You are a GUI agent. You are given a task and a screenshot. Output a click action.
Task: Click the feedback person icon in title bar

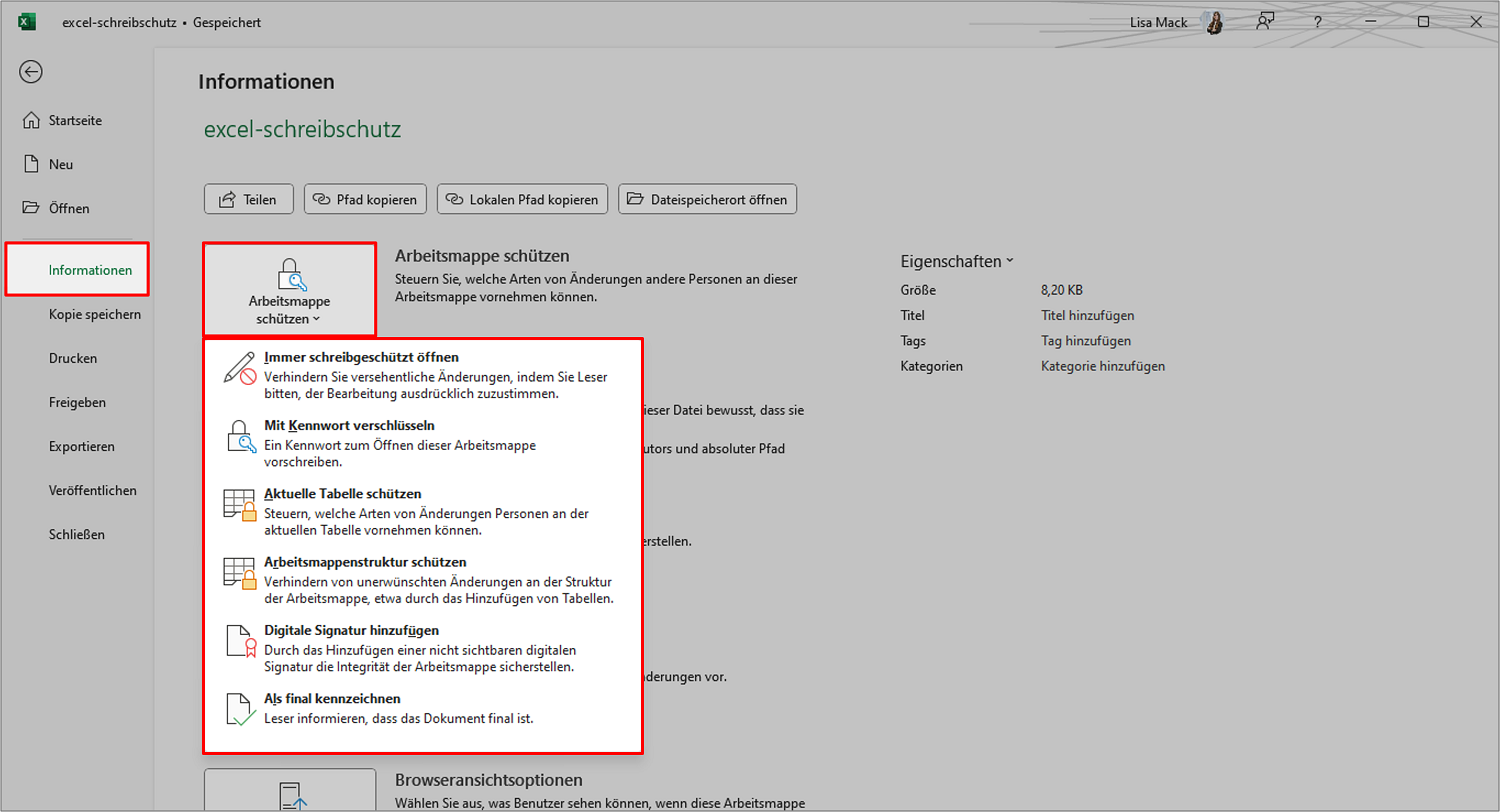tap(1267, 21)
